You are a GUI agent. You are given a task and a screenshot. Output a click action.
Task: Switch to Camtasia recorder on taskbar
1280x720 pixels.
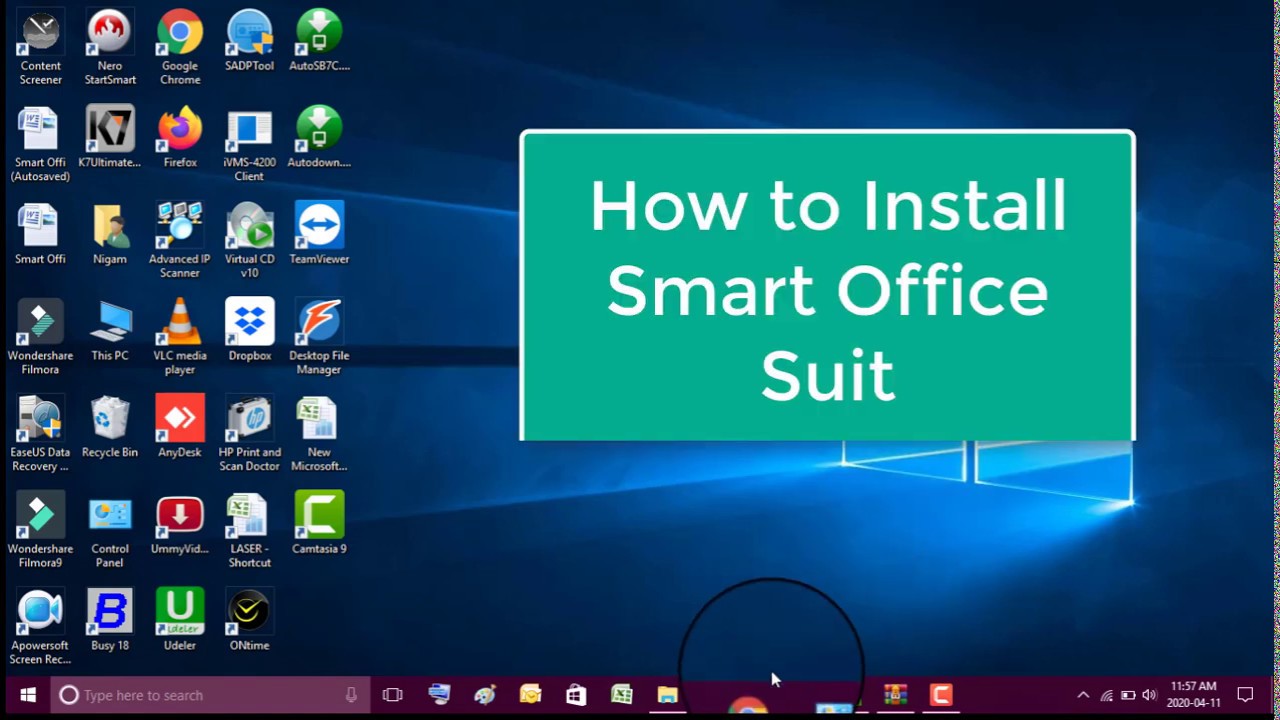[x=941, y=695]
